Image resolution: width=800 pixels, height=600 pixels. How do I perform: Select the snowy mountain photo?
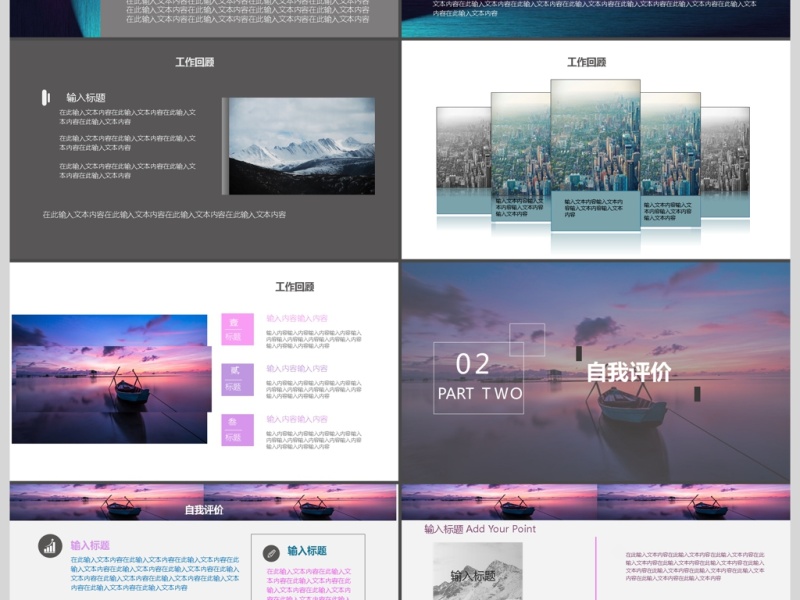click(x=301, y=146)
